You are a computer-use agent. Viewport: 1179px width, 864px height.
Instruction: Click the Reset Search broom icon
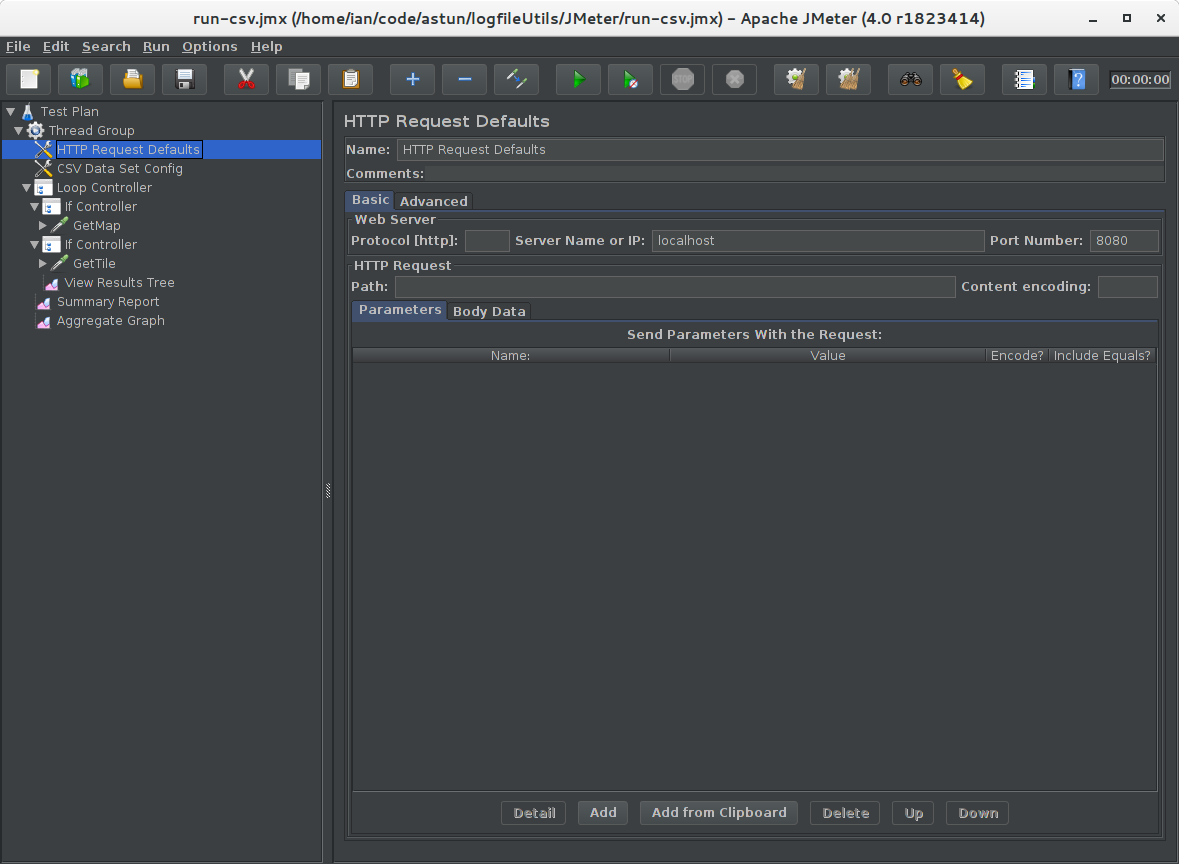962,79
